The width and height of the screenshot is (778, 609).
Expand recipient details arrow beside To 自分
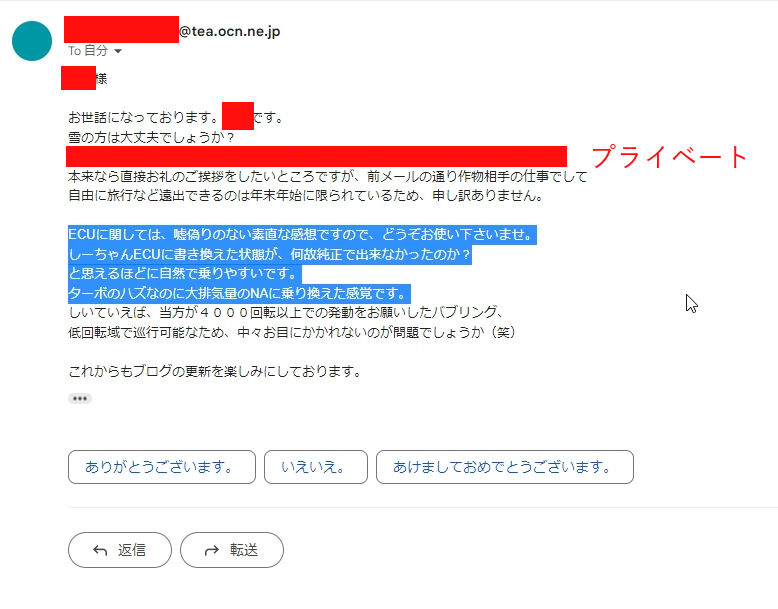[x=118, y=51]
